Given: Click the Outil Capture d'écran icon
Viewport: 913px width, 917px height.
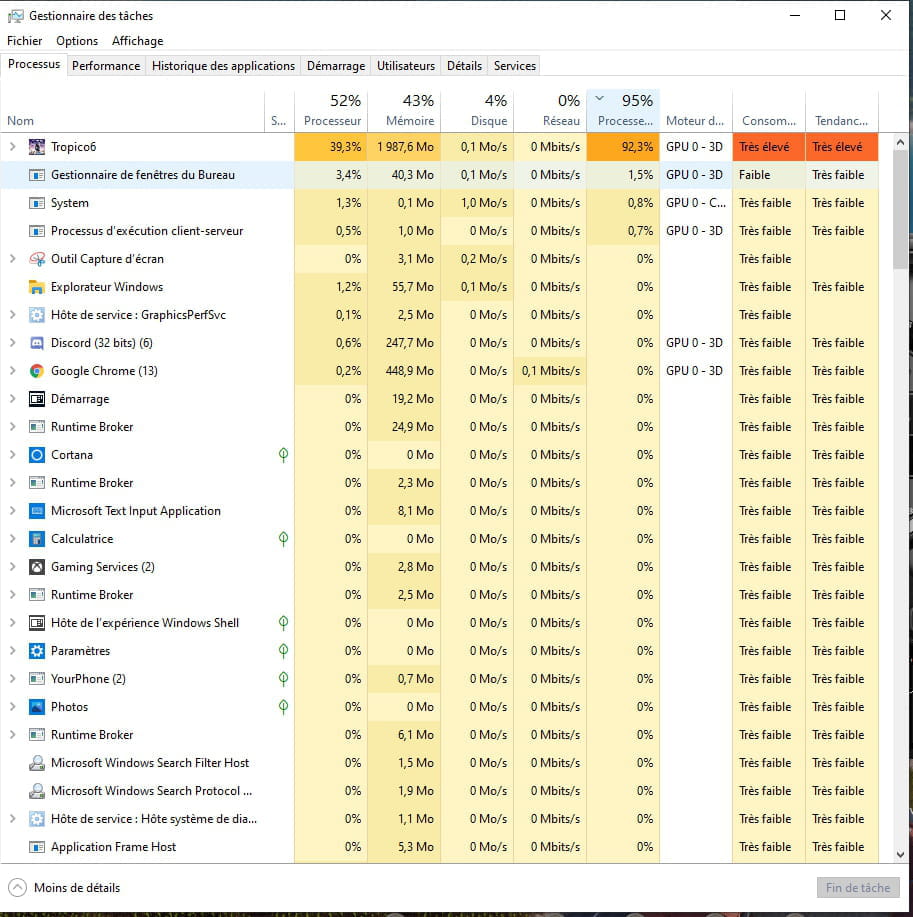Looking at the screenshot, I should pyautogui.click(x=37, y=259).
